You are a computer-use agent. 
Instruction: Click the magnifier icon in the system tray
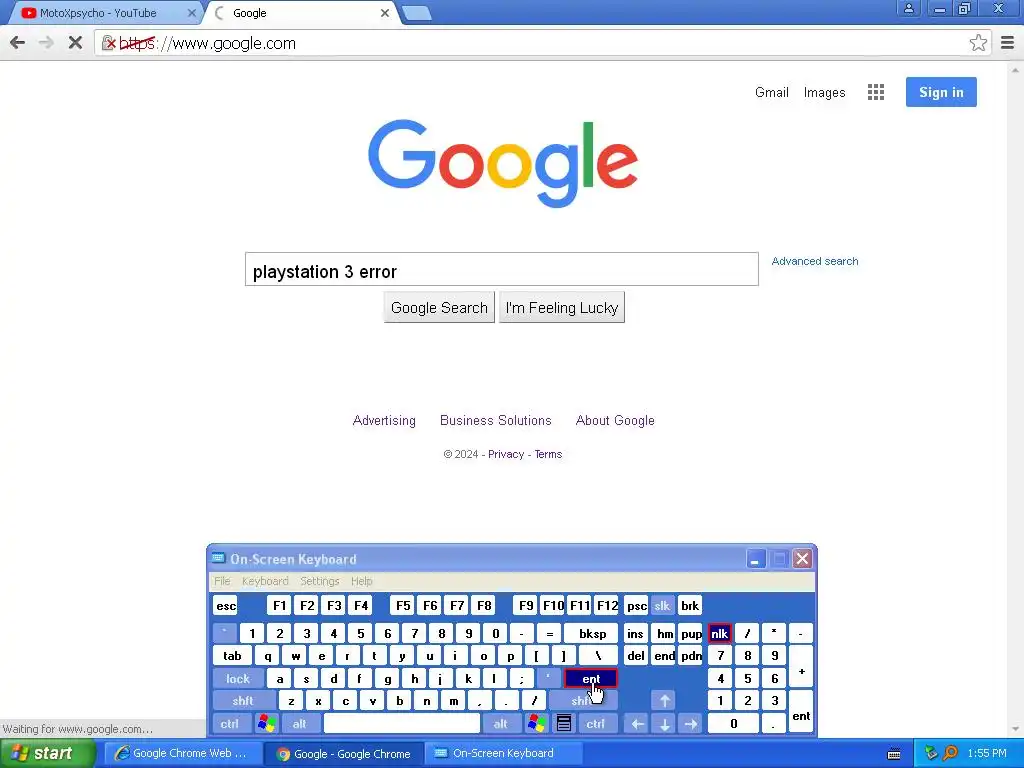point(951,754)
